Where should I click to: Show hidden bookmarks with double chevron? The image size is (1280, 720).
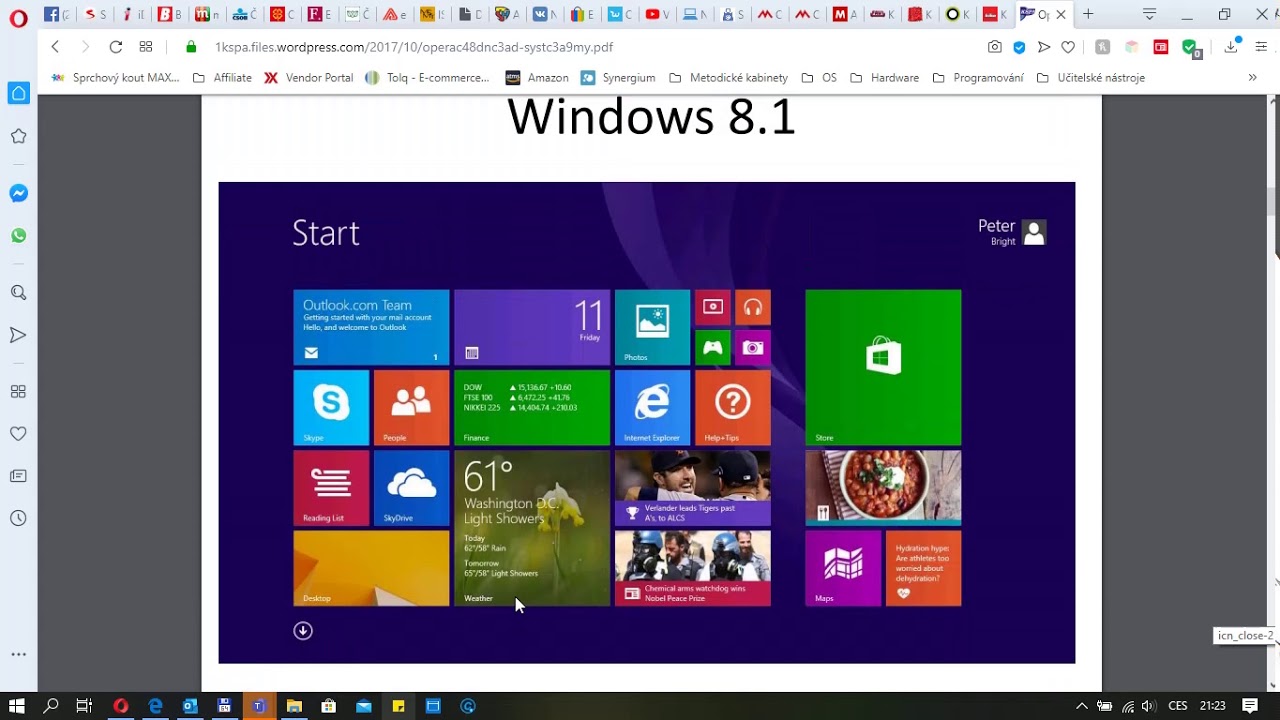(1252, 77)
